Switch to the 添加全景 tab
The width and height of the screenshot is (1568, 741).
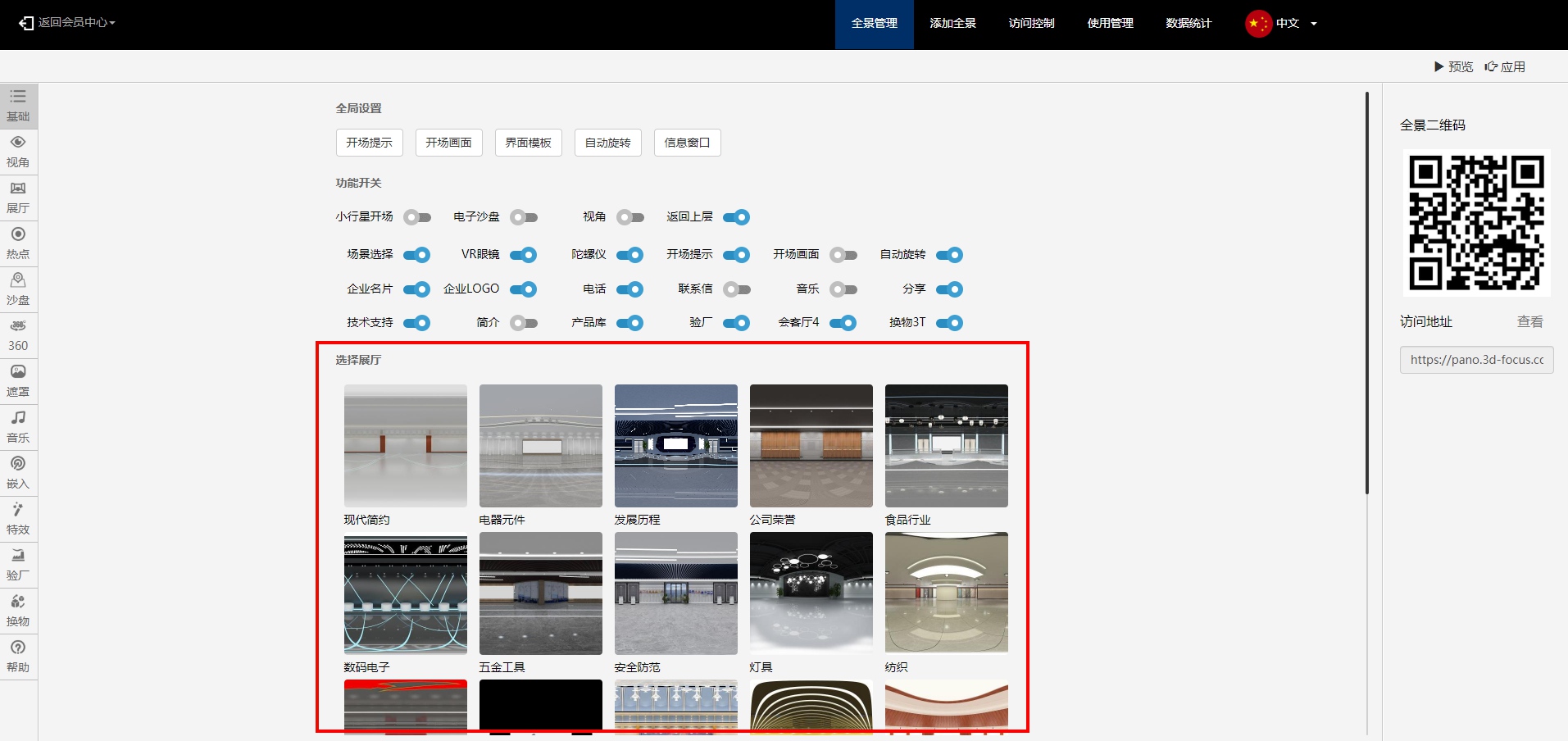tap(952, 24)
